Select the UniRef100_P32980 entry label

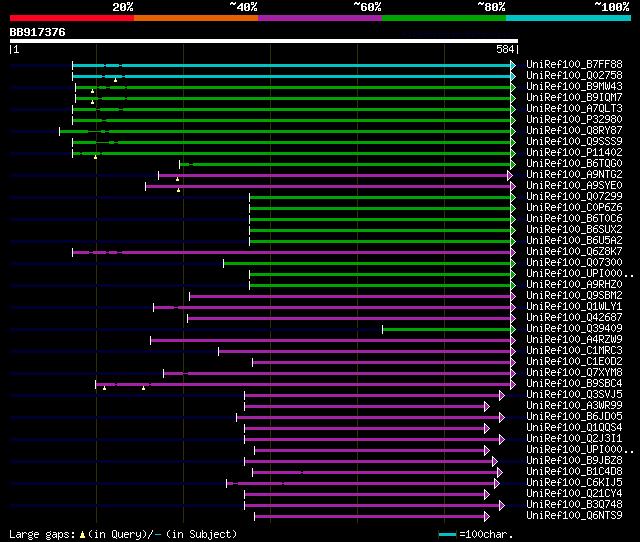pos(574,120)
